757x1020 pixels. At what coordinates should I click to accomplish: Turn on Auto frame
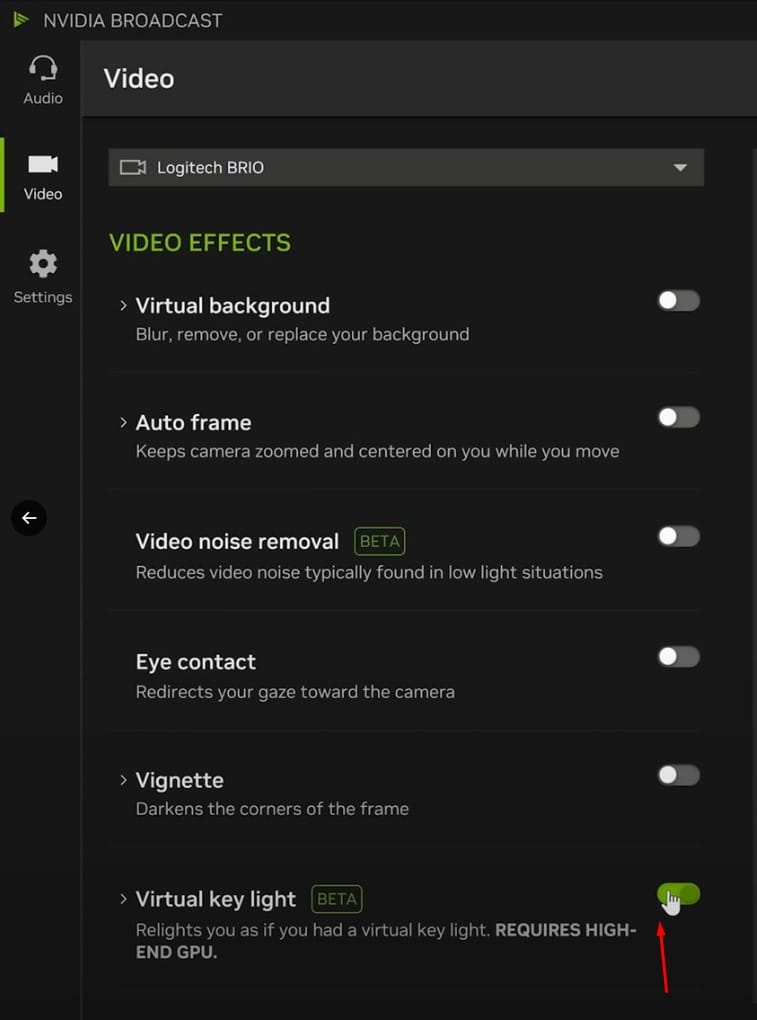678,418
